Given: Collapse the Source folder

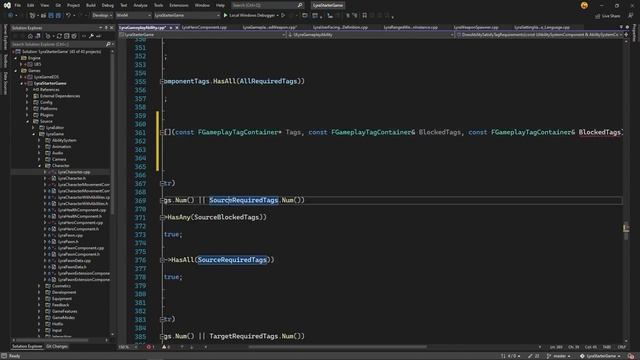Looking at the screenshot, I should 27,121.
